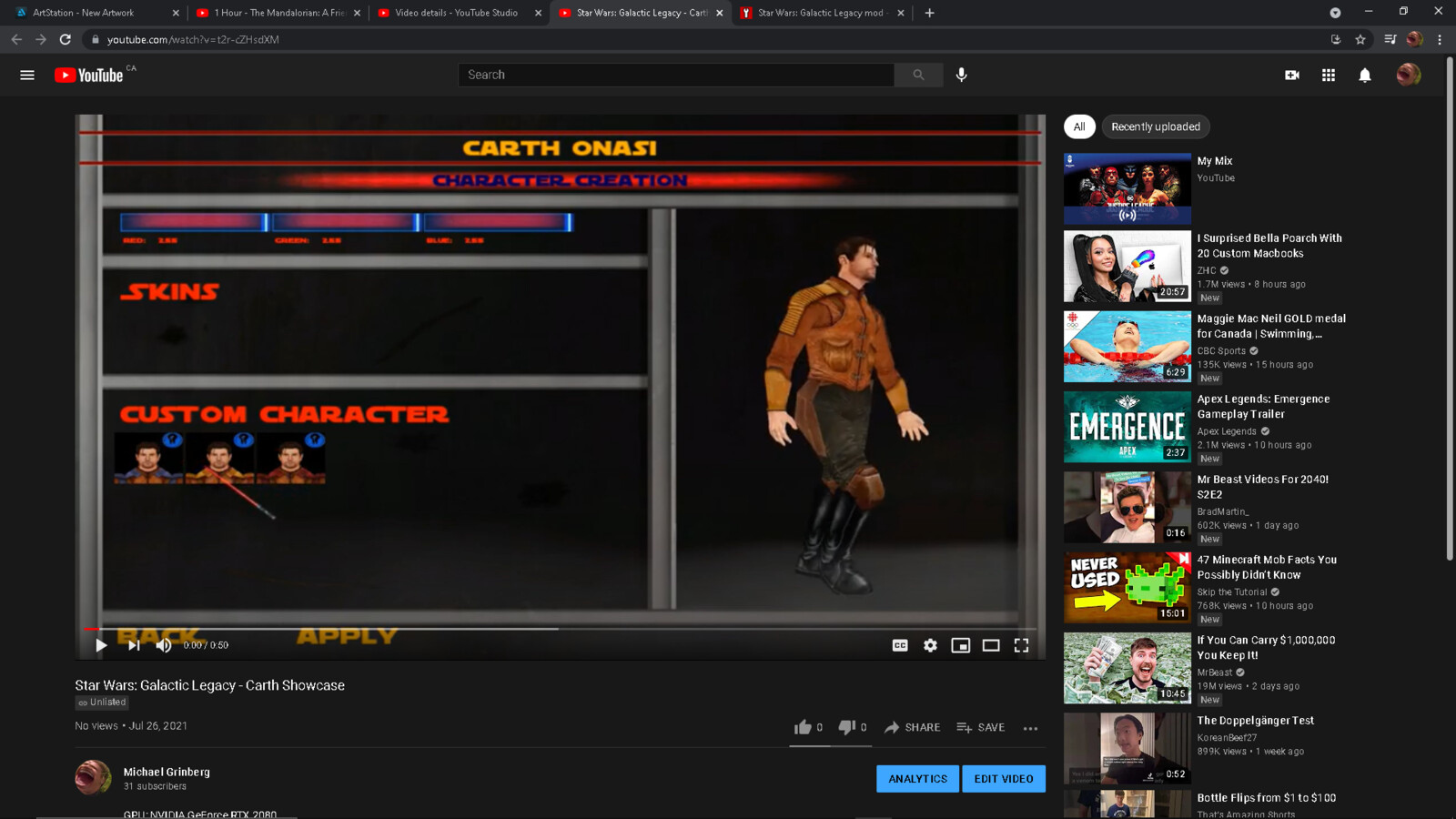Bookmark this page with the star
The width and height of the screenshot is (1456, 819).
(x=1360, y=39)
